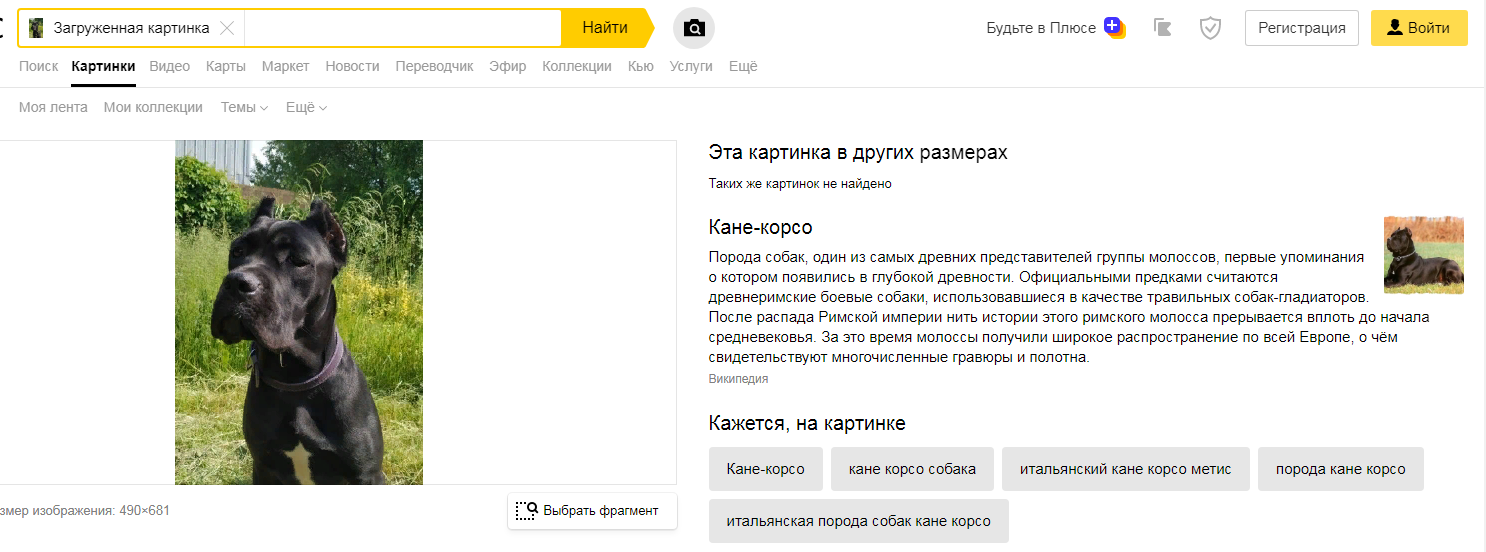This screenshot has height=552, width=1486.
Task: Clear the uploaded image with X icon
Action: pos(227,28)
